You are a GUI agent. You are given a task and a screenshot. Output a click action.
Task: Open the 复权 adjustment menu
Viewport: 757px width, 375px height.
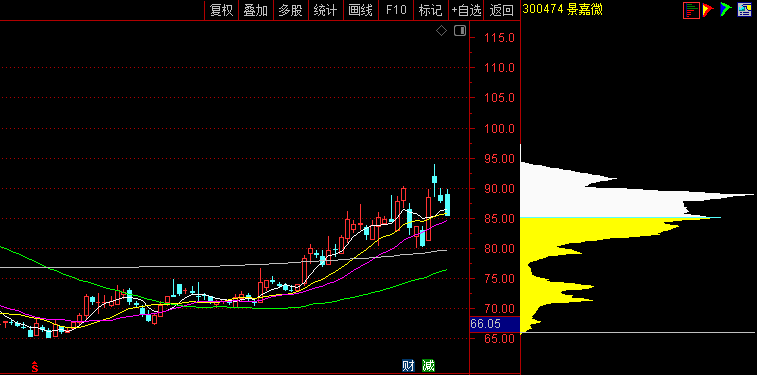coord(222,10)
